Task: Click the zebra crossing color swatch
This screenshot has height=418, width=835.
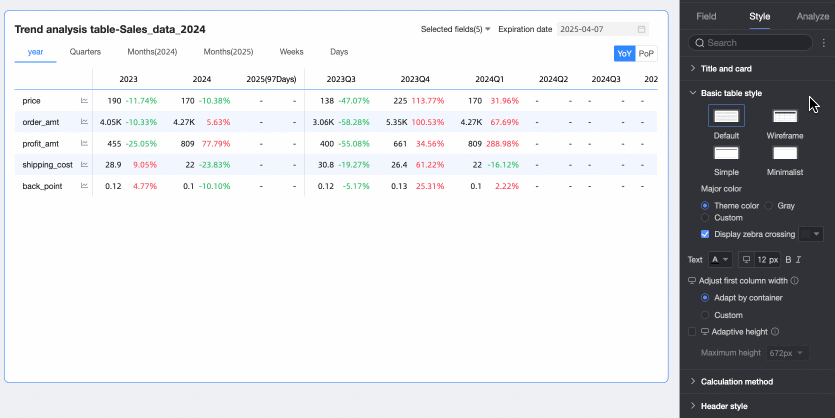Action: (811, 234)
